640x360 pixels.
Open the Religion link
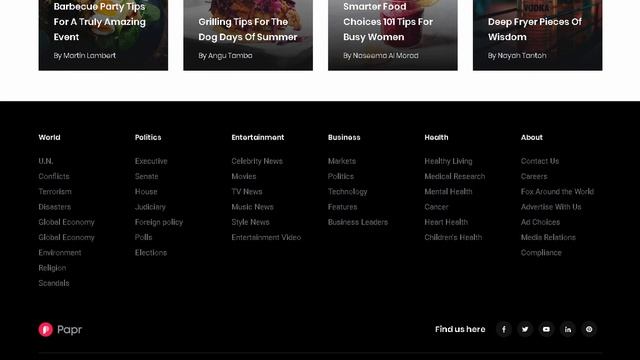52,268
